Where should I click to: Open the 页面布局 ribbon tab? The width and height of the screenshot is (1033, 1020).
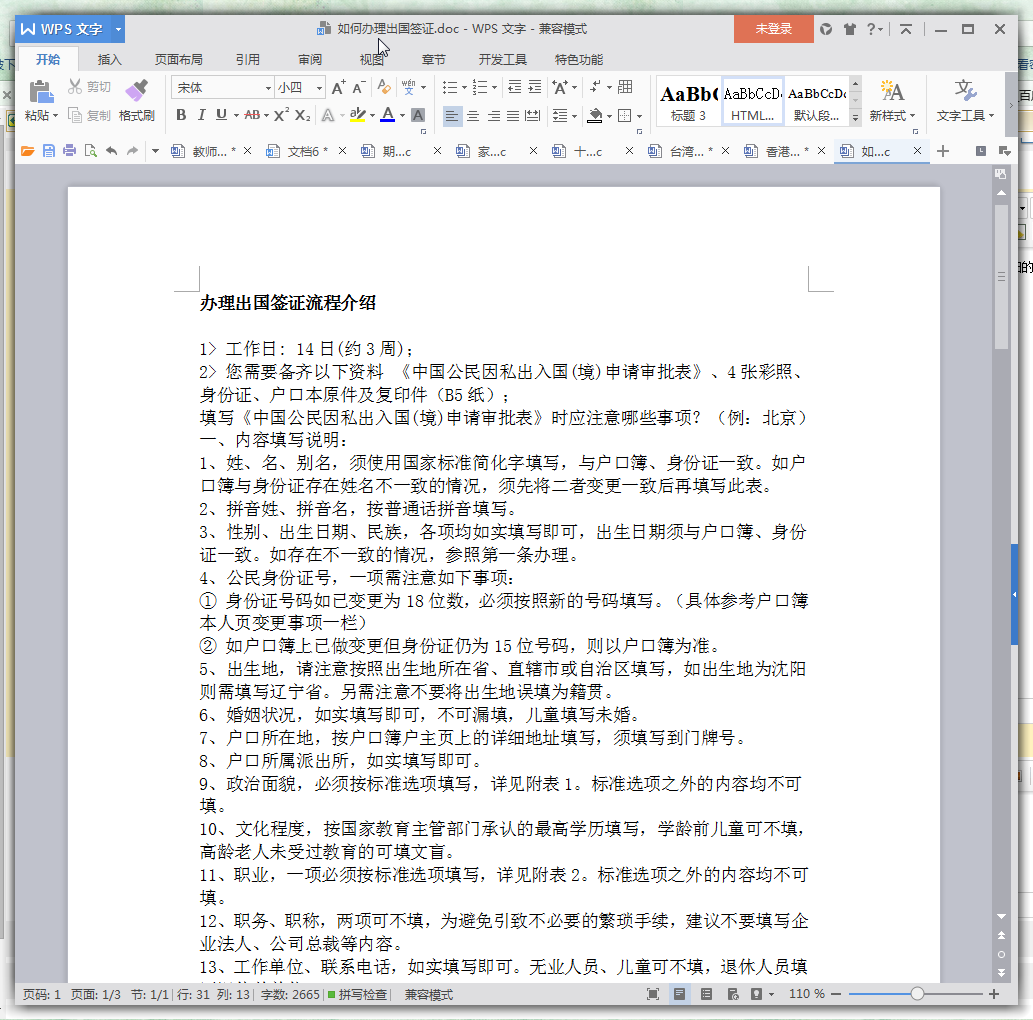click(179, 60)
